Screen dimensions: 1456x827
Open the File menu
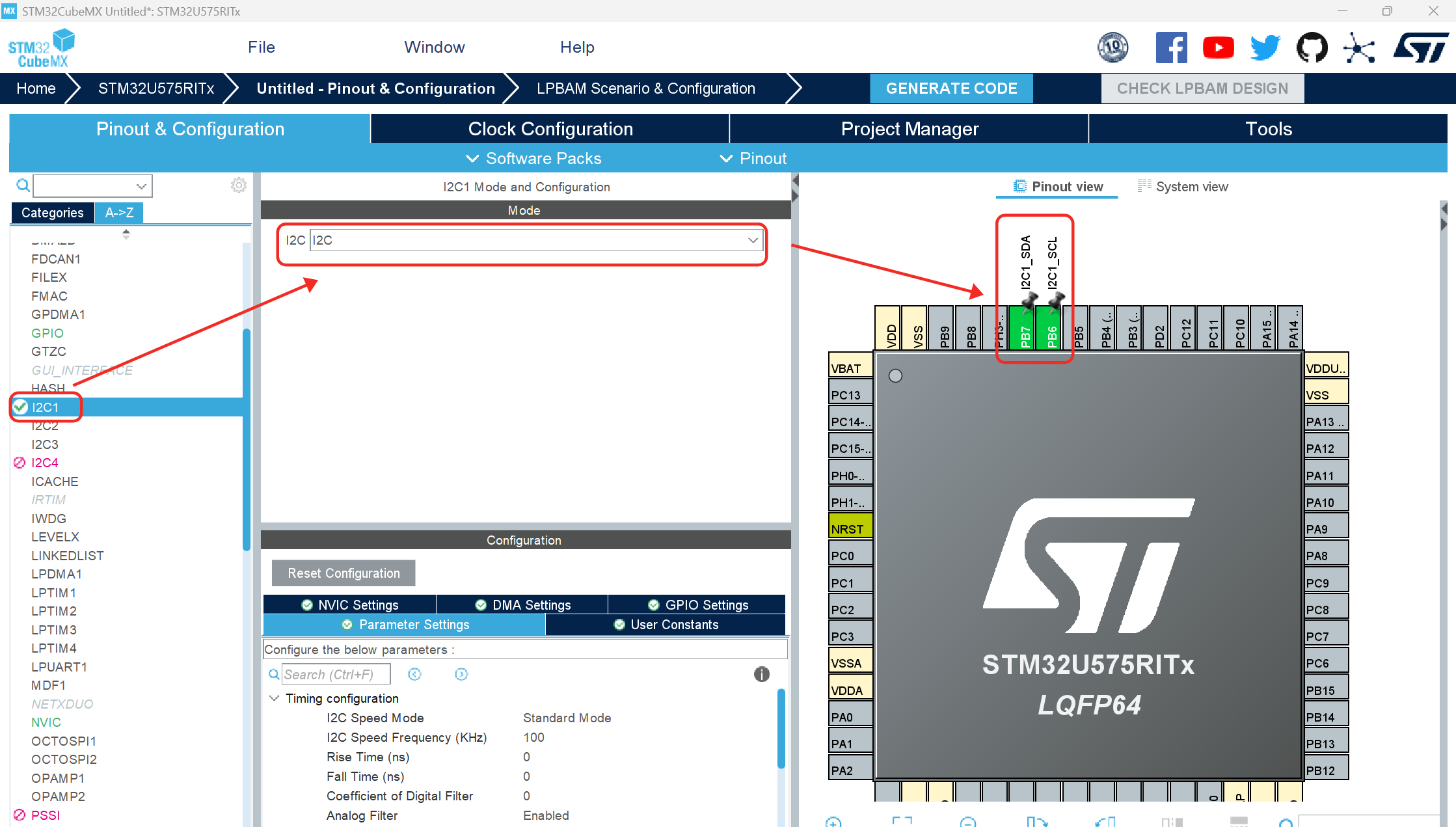click(262, 47)
